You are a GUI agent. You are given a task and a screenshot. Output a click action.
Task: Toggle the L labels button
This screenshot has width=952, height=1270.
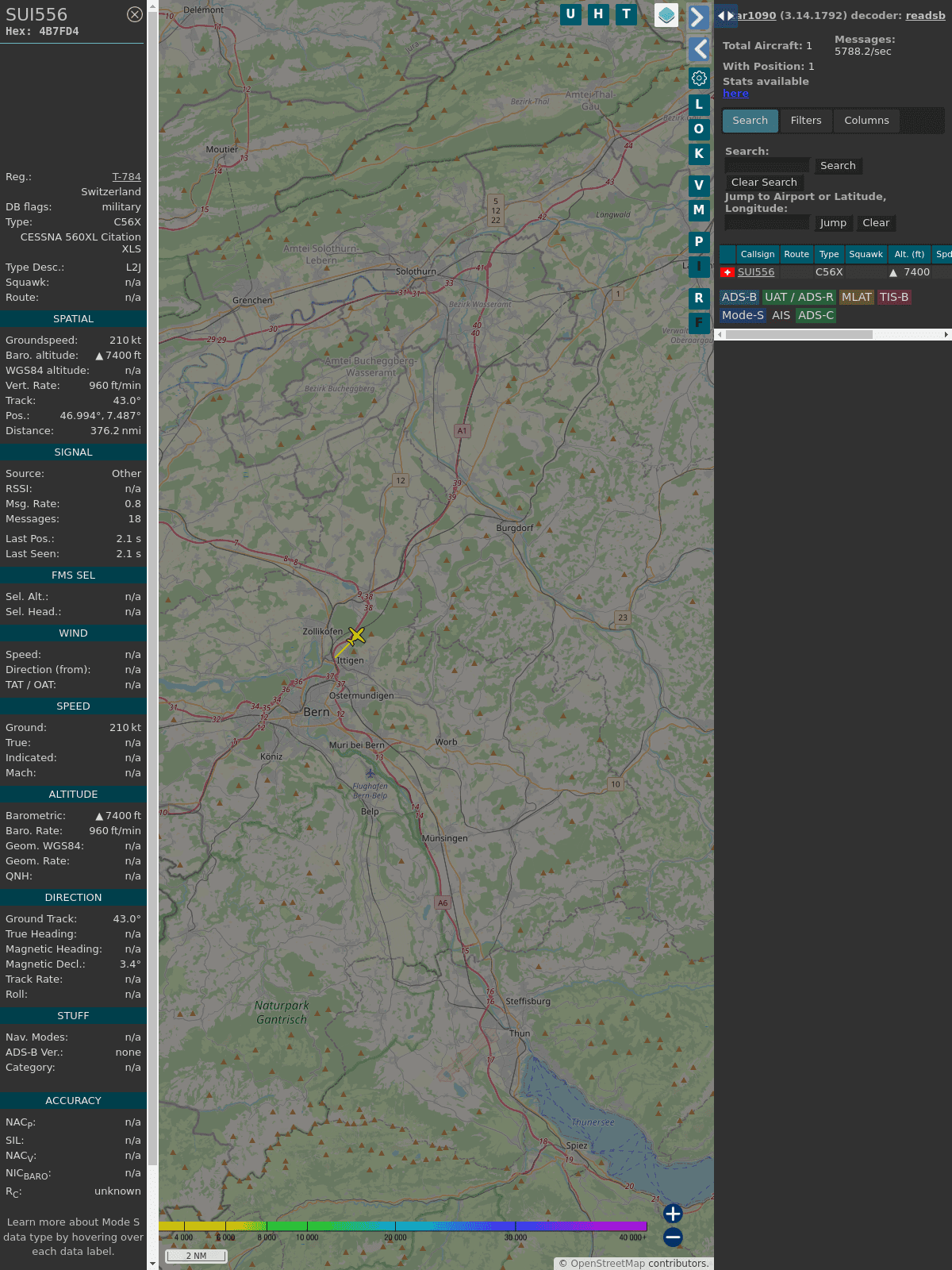click(x=699, y=104)
